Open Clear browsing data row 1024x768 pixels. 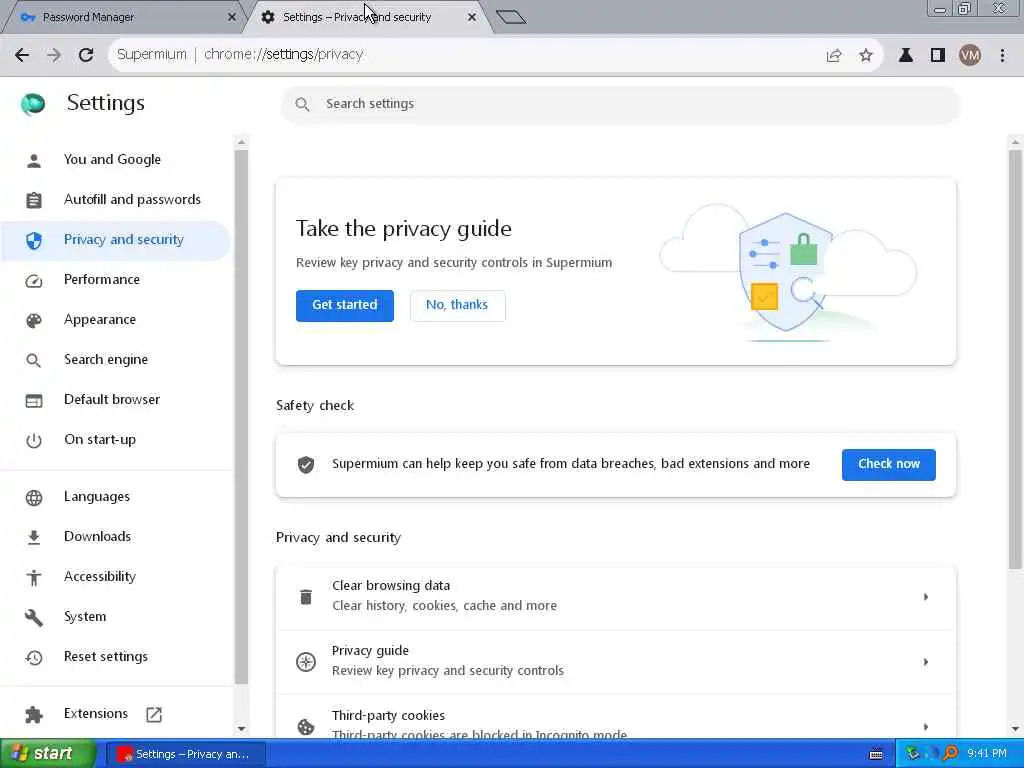pos(616,597)
